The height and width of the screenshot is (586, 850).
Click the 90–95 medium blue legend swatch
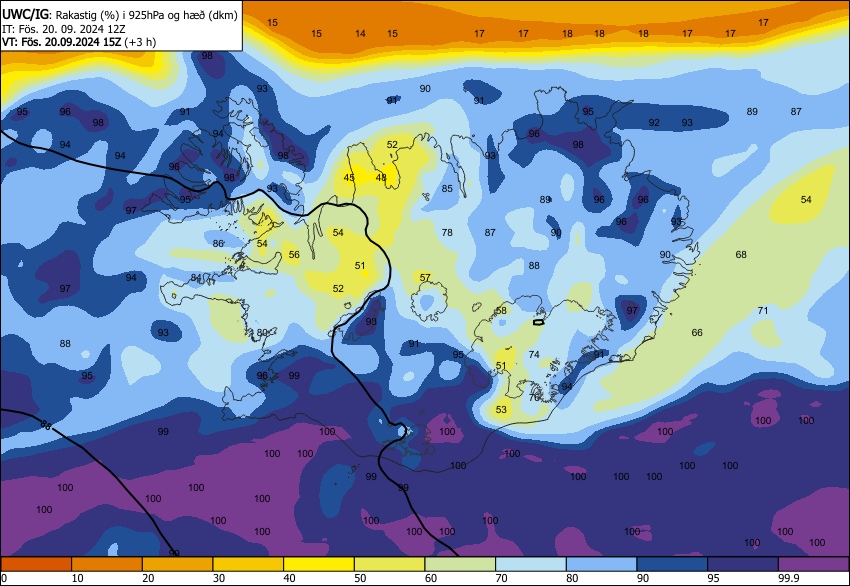click(672, 564)
